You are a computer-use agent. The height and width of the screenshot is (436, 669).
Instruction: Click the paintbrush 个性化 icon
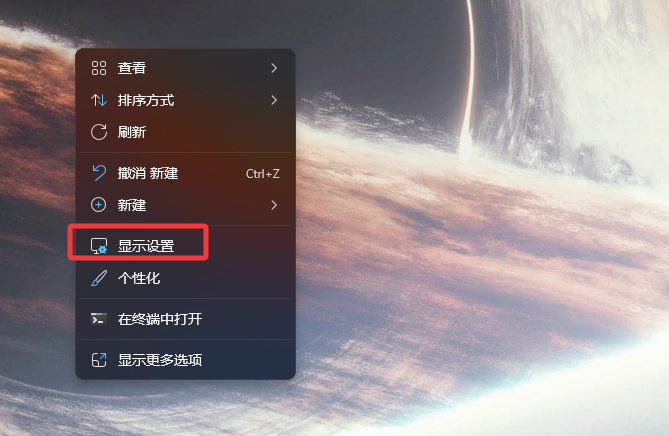pyautogui.click(x=99, y=278)
